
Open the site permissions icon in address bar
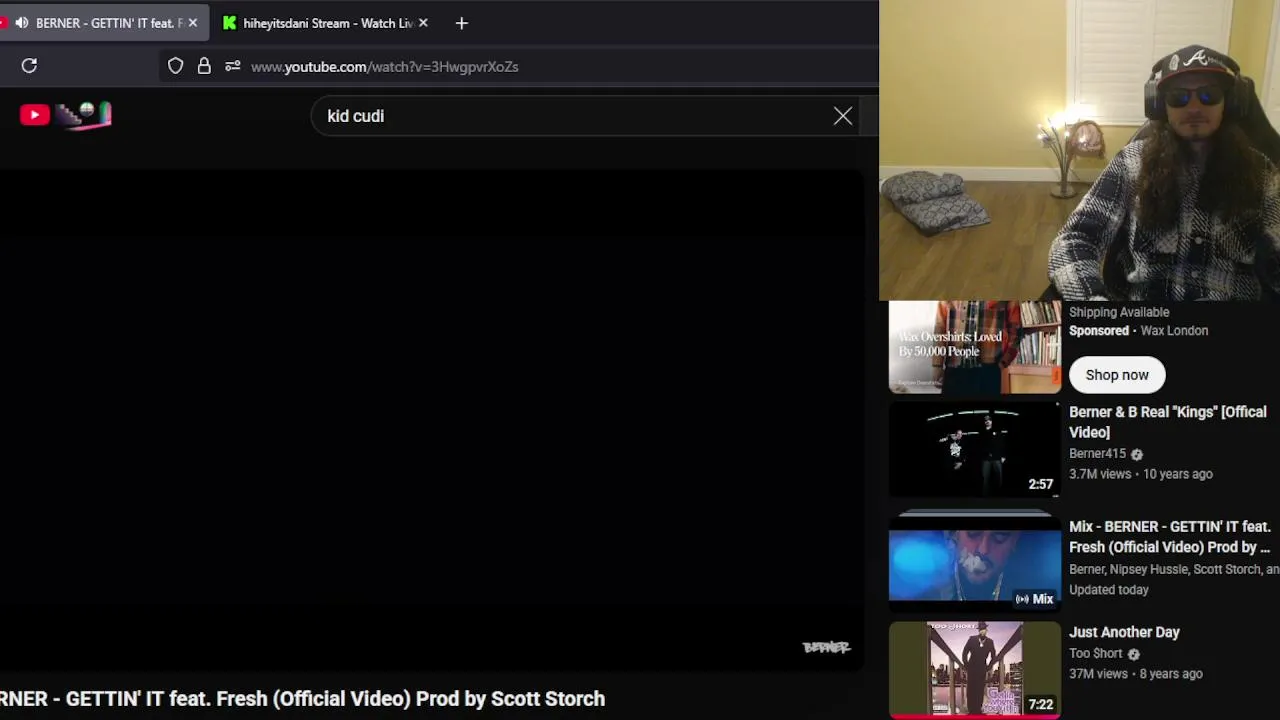click(233, 66)
